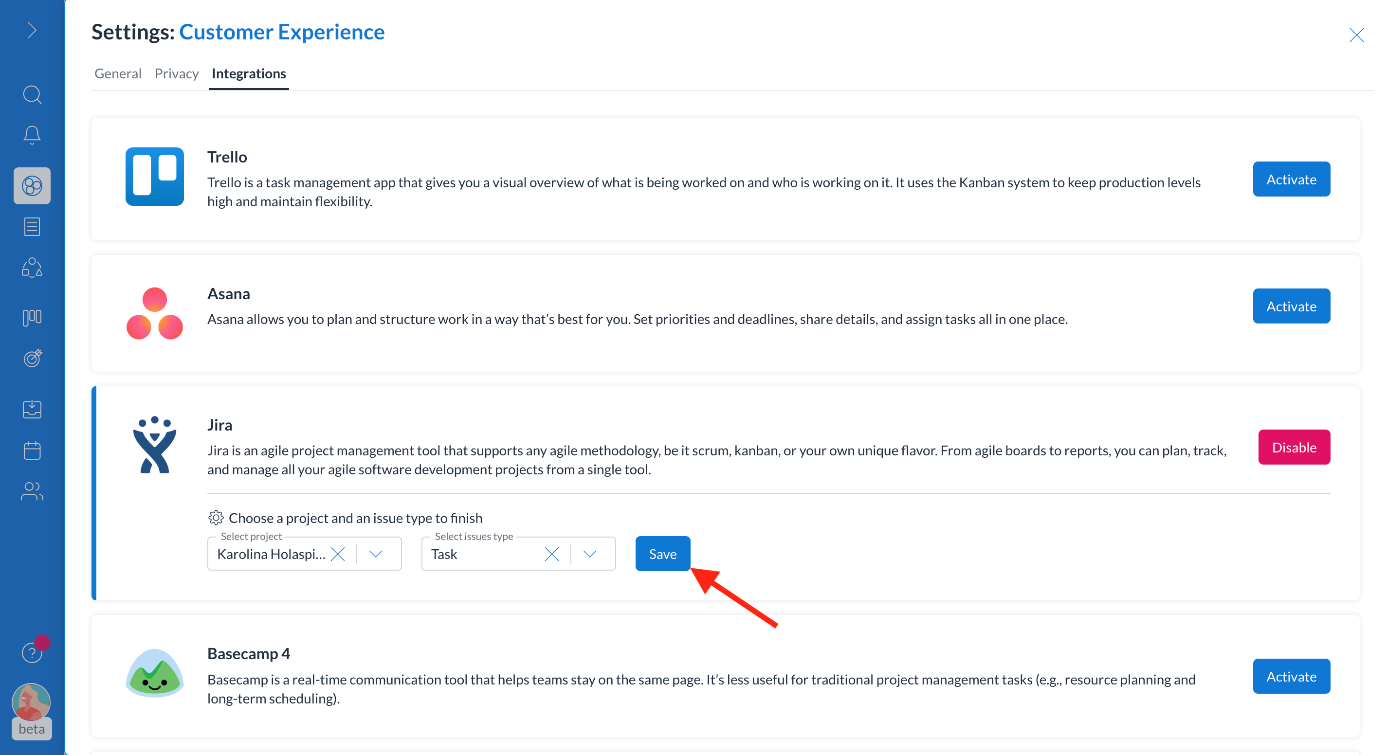This screenshot has height=755, width=1387.
Task: Select the Integrations tab
Action: (249, 73)
